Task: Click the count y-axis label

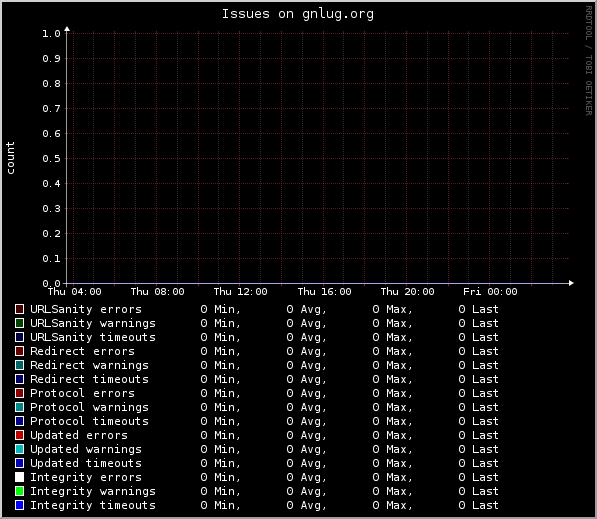Action: tap(10, 158)
